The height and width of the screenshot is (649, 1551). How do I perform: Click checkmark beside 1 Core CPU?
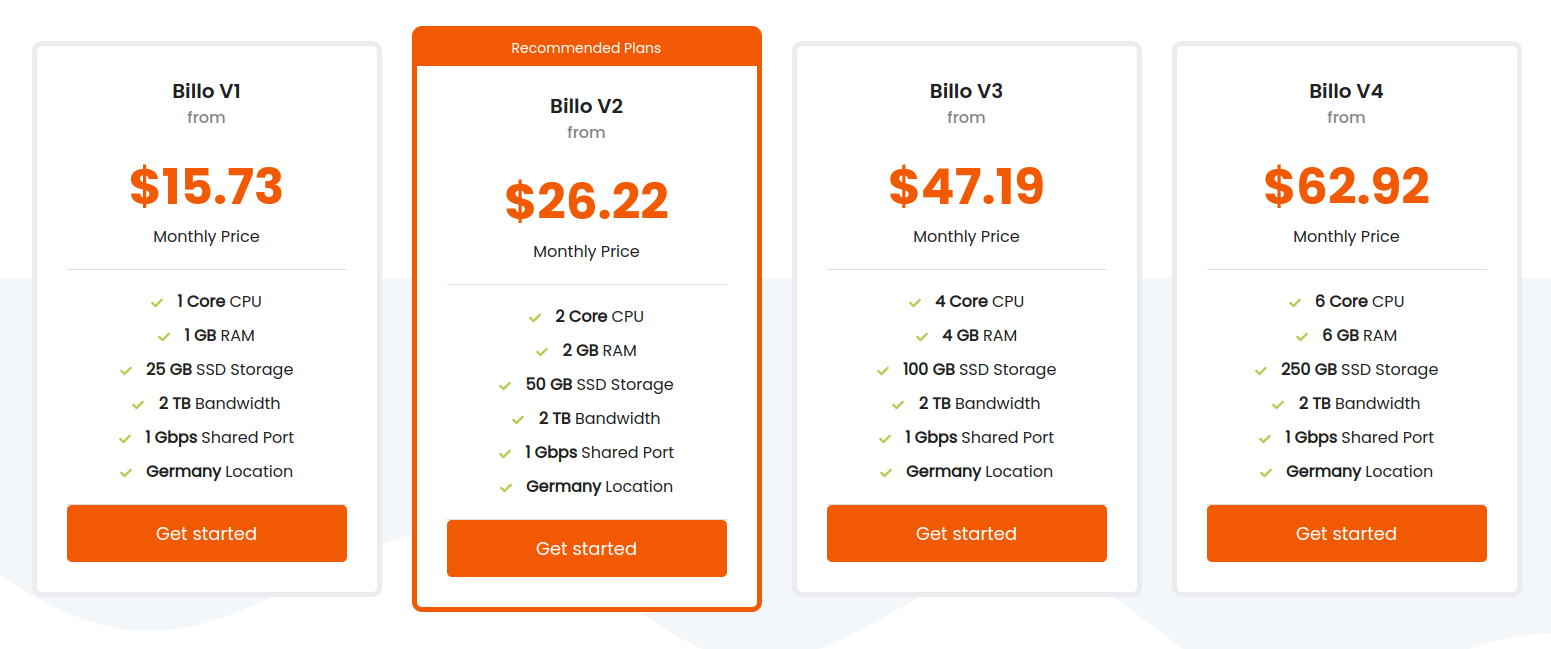tap(157, 302)
